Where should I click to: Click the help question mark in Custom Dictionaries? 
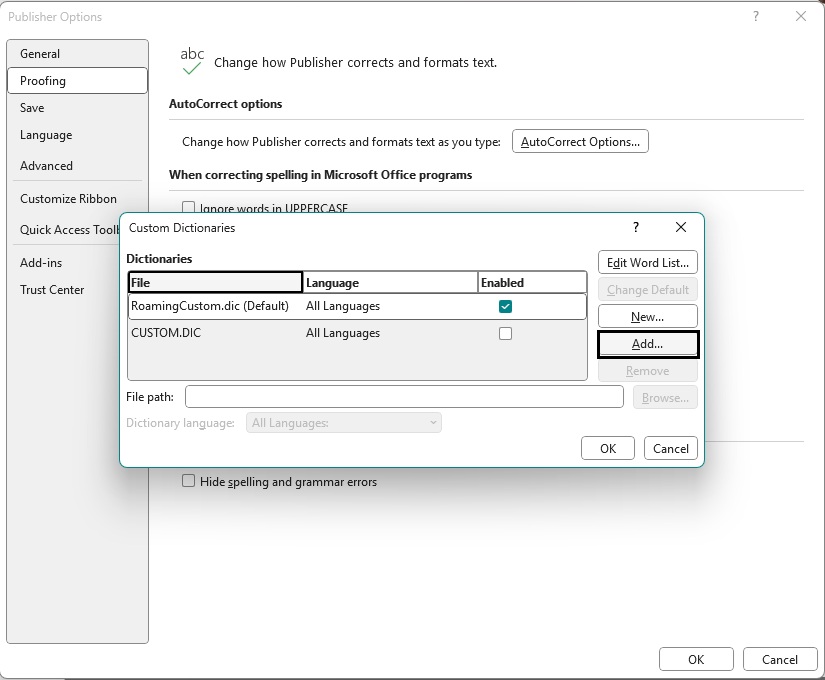coord(636,228)
